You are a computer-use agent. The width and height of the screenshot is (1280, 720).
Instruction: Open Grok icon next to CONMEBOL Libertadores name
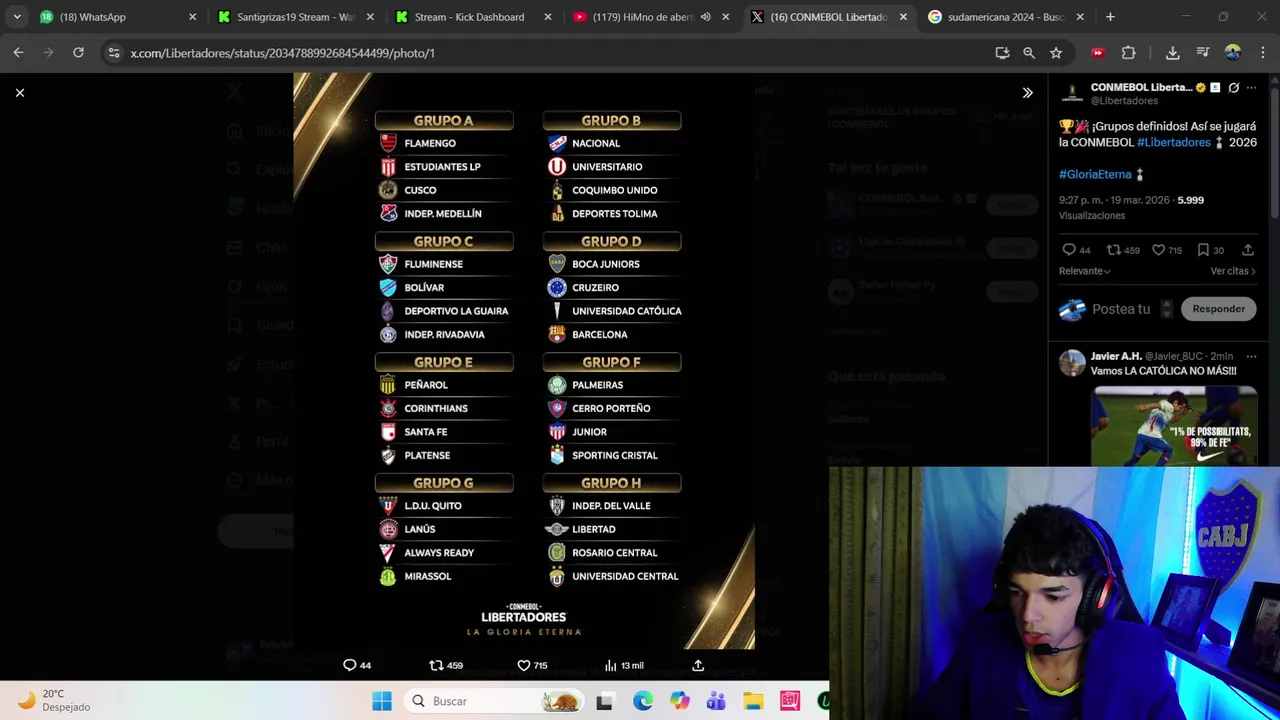(1233, 88)
